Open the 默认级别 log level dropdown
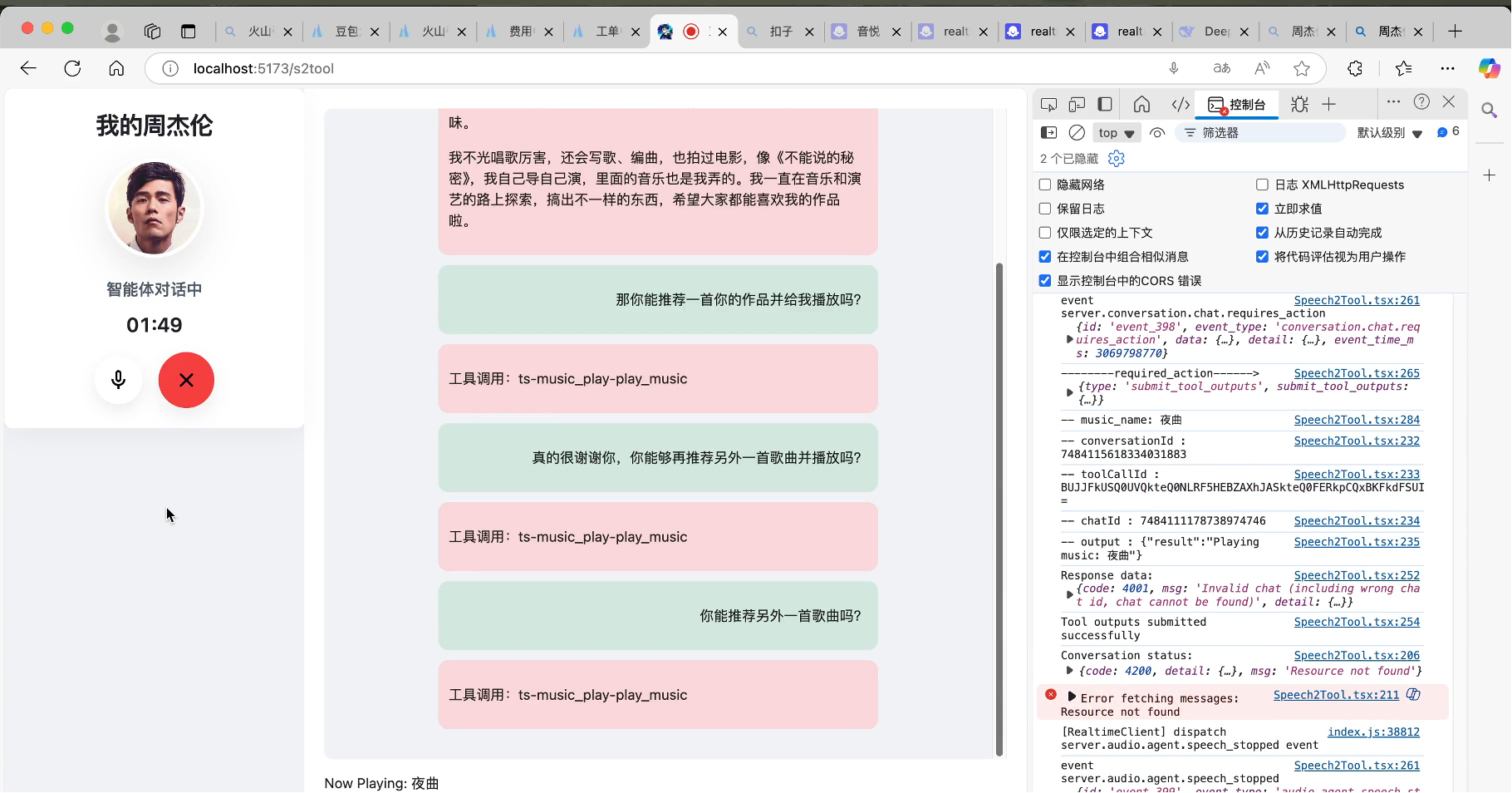 click(1389, 133)
